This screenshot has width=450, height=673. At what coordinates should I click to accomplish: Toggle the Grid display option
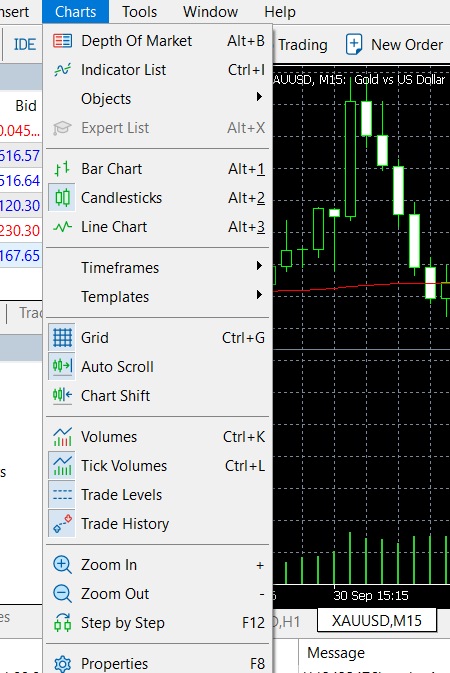[157, 338]
